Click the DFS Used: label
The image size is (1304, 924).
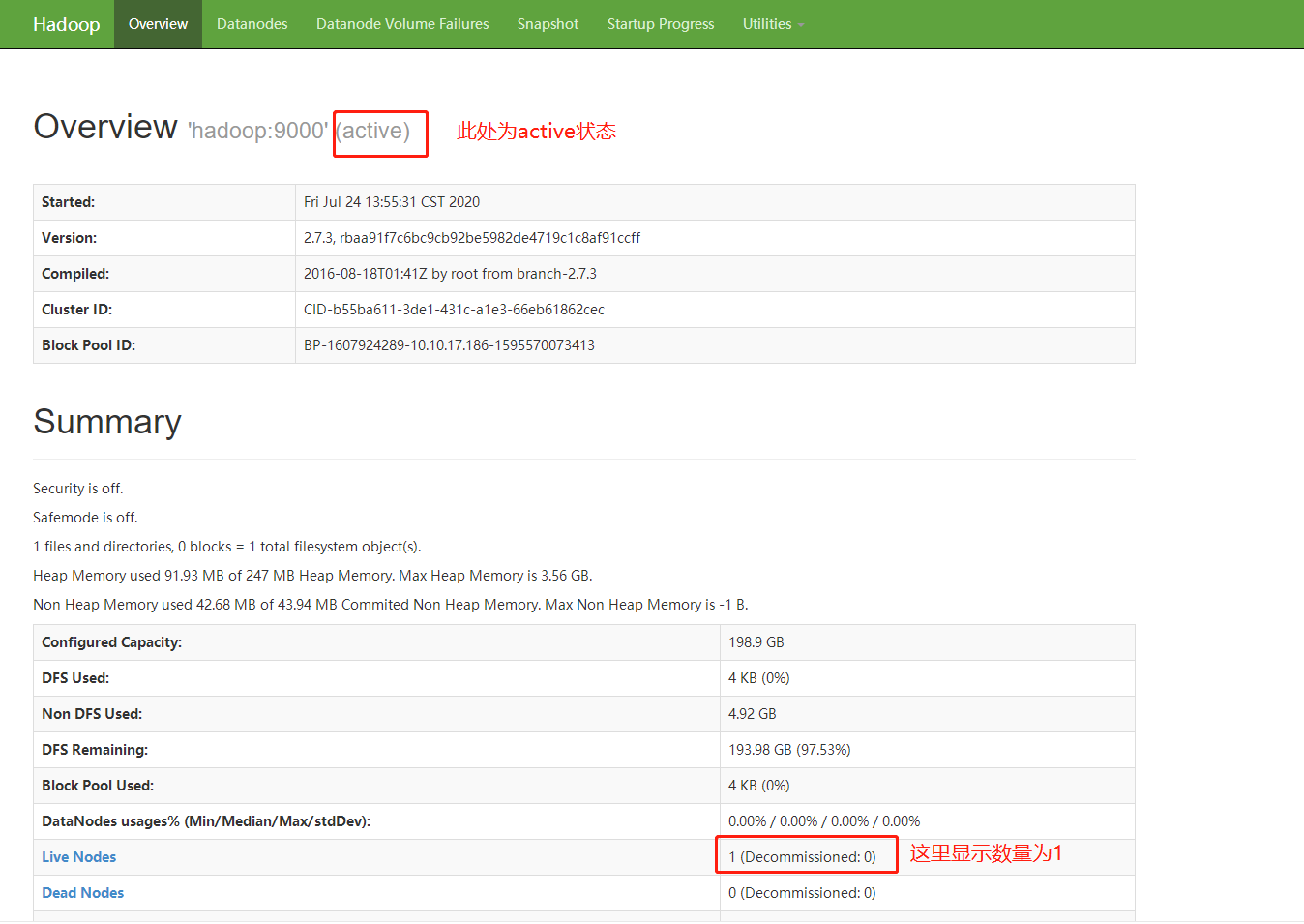click(75, 678)
